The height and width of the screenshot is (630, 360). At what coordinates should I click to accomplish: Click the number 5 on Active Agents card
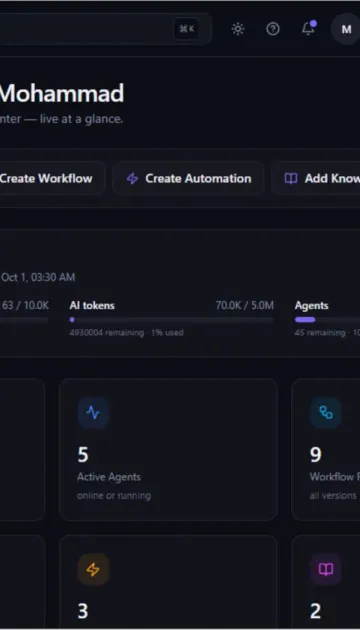pos(83,455)
